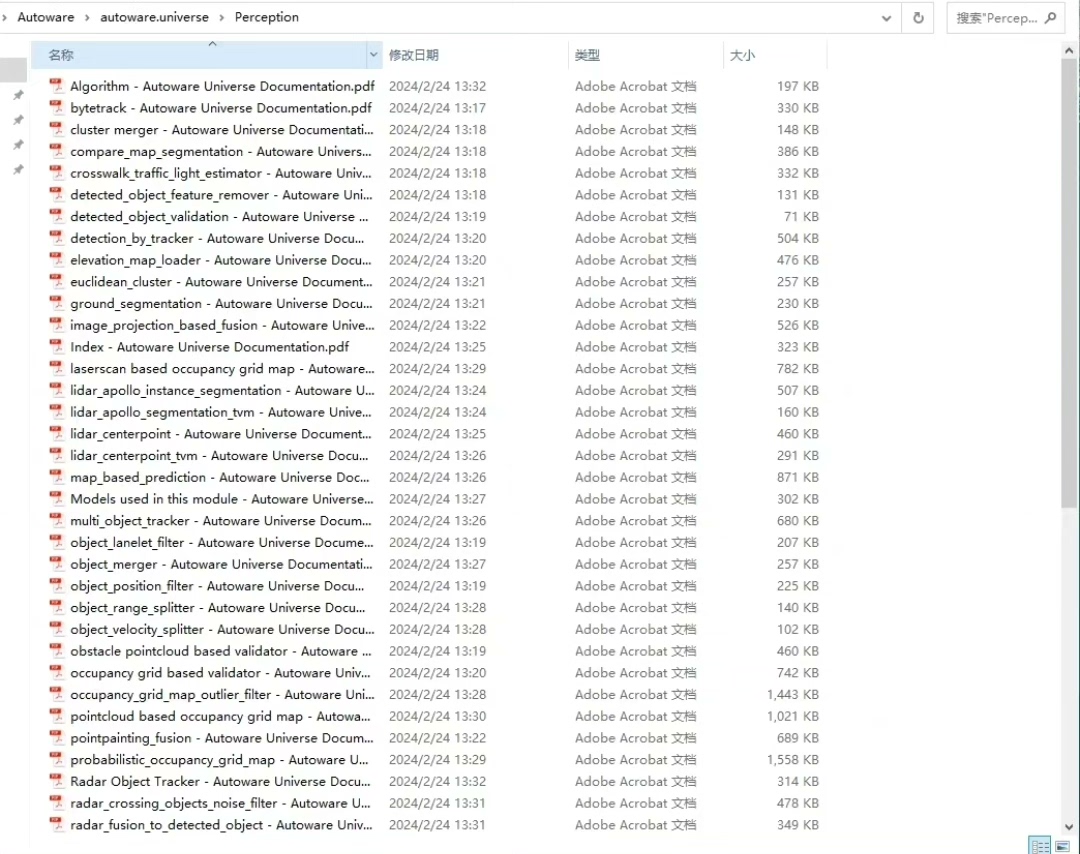The width and height of the screenshot is (1080, 854).
Task: Select pointcloud based occupancy grid map file
Action: coord(220,716)
